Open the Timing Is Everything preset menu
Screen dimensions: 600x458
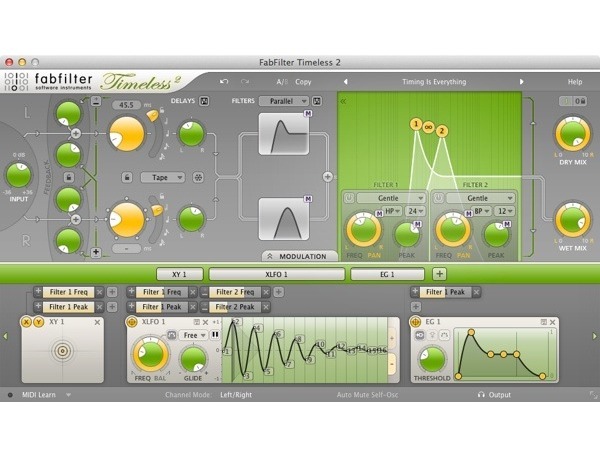click(434, 81)
